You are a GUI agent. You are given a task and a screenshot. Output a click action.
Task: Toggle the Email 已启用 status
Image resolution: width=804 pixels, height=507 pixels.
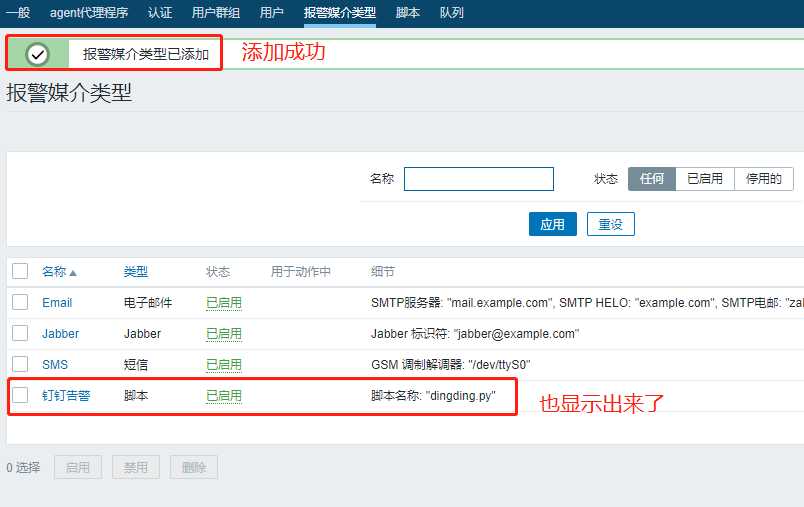point(224,303)
